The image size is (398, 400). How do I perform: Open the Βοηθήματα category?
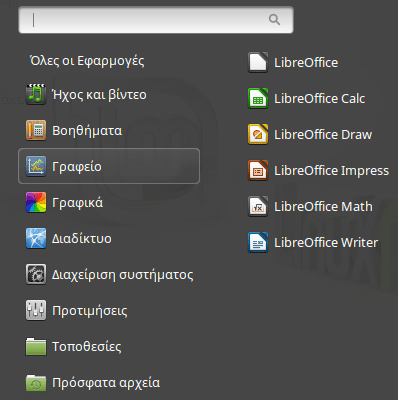tap(87, 131)
